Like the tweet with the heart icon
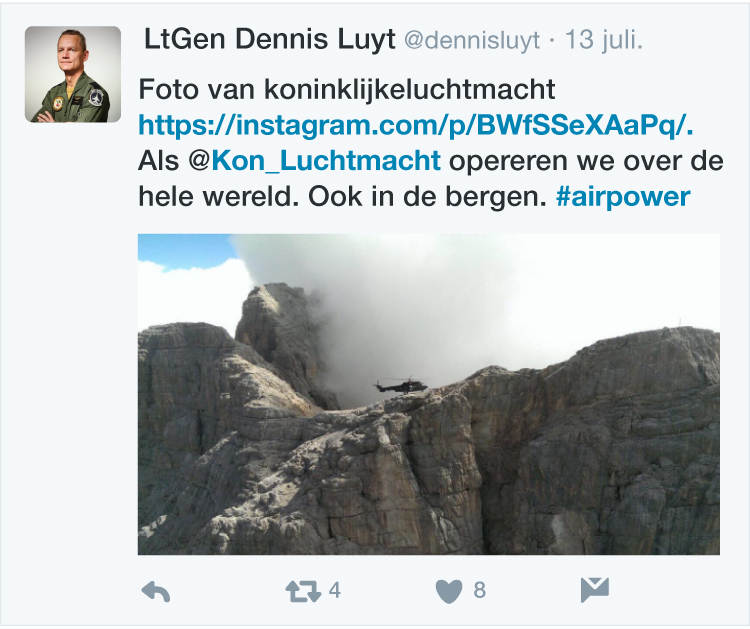Viewport: 750px width, 629px height. click(x=449, y=591)
